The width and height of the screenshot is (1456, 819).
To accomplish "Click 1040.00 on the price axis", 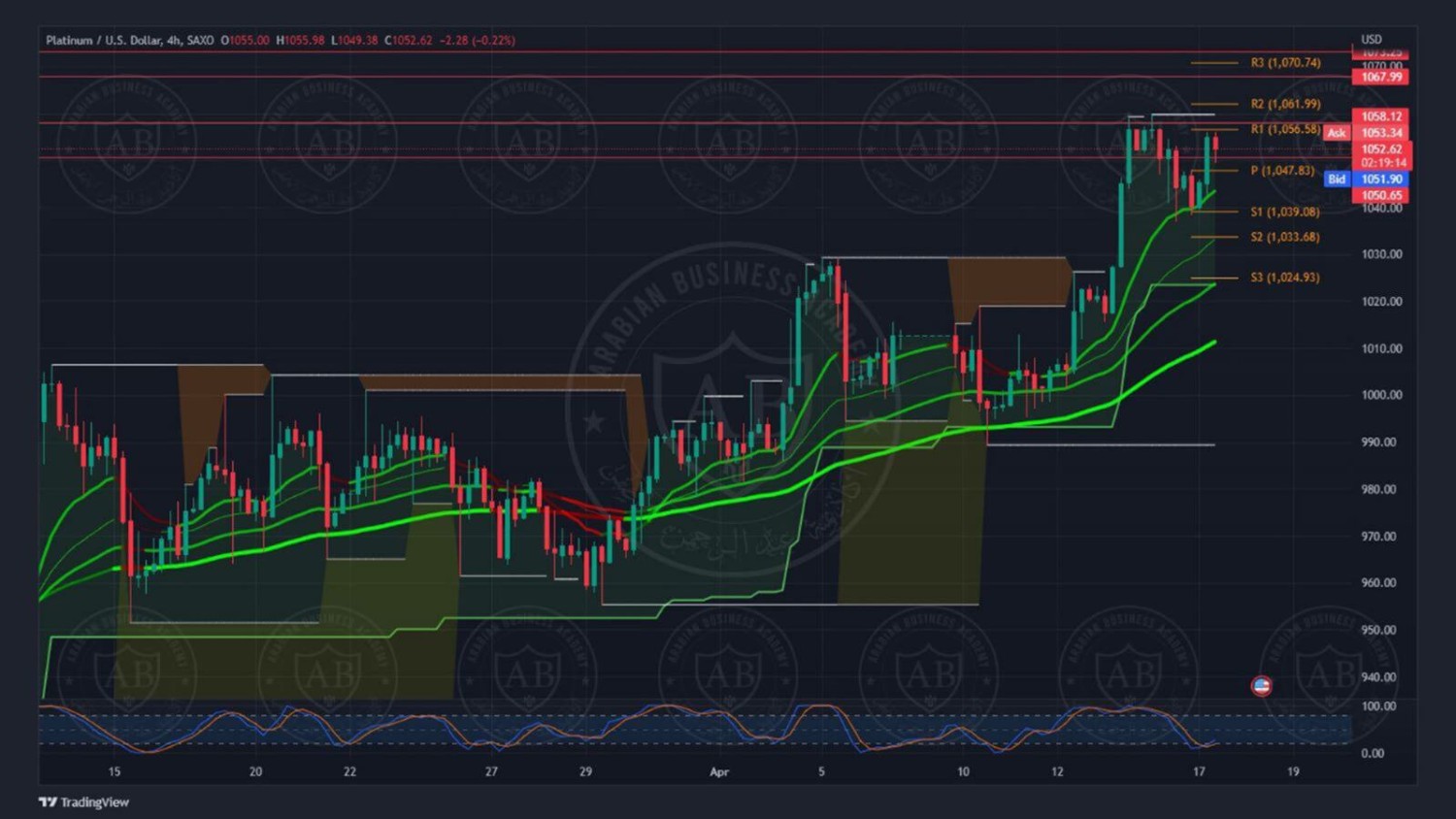I will 1381,208.
